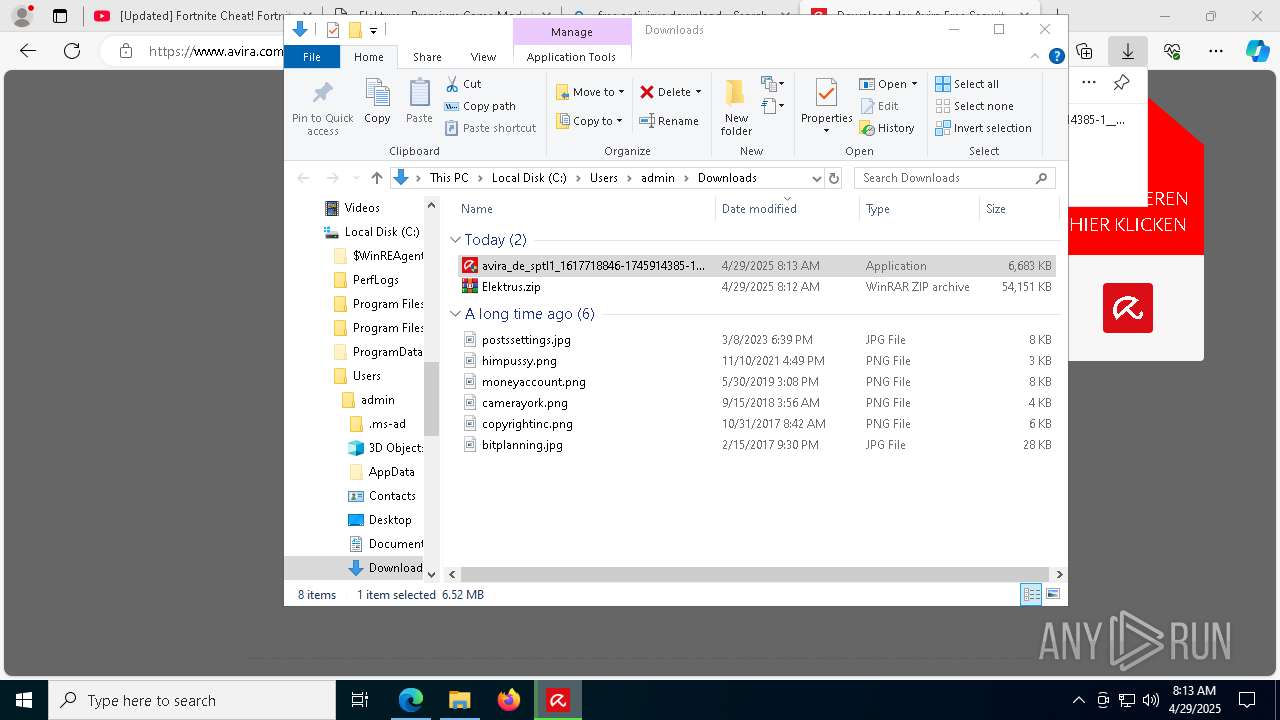Screen dimensions: 1280x720
Task: Click the Edit command in the ribbon
Action: (x=878, y=106)
